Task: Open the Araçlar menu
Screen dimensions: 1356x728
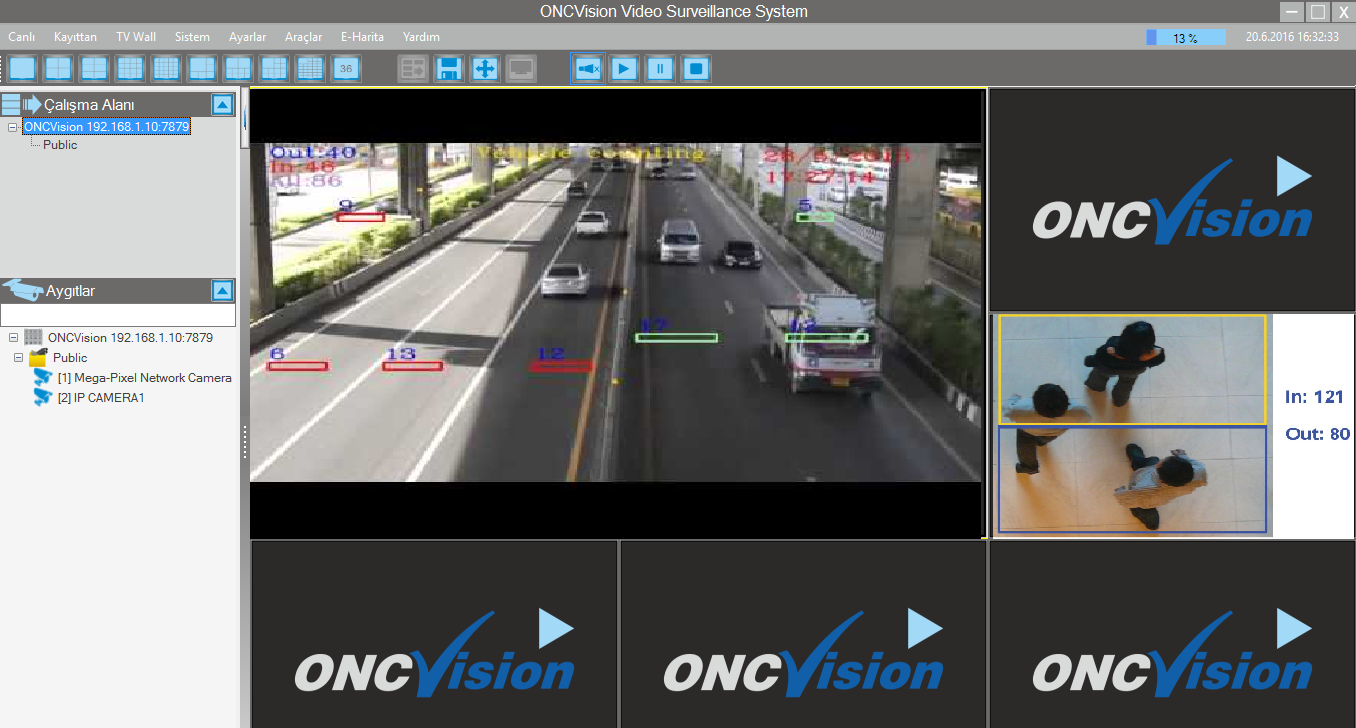Action: 303,37
